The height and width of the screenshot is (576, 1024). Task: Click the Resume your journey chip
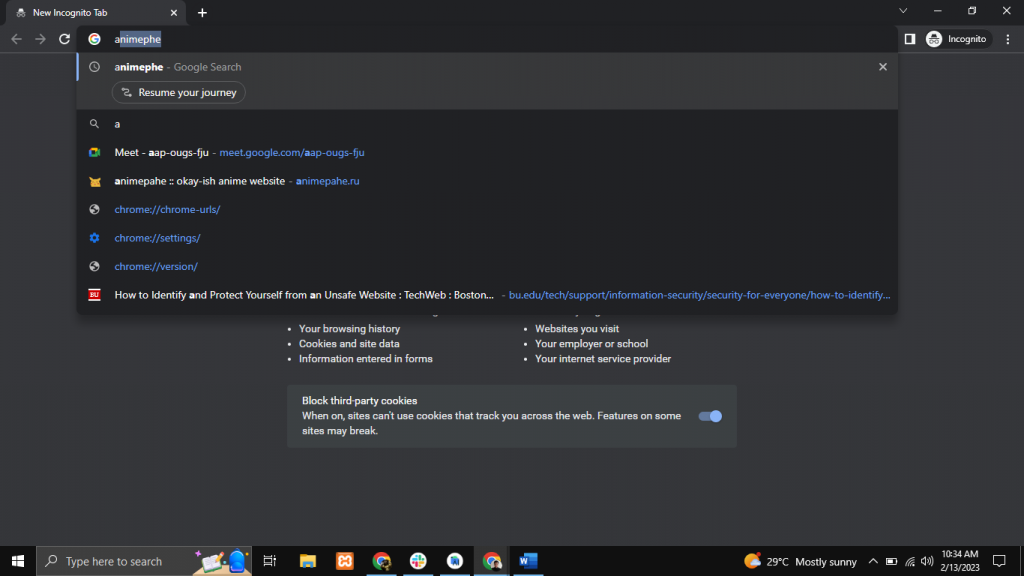coord(179,93)
